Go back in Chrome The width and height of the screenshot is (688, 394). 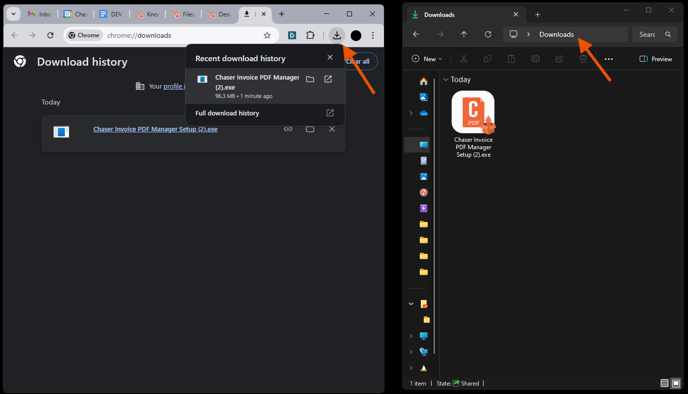click(x=14, y=35)
